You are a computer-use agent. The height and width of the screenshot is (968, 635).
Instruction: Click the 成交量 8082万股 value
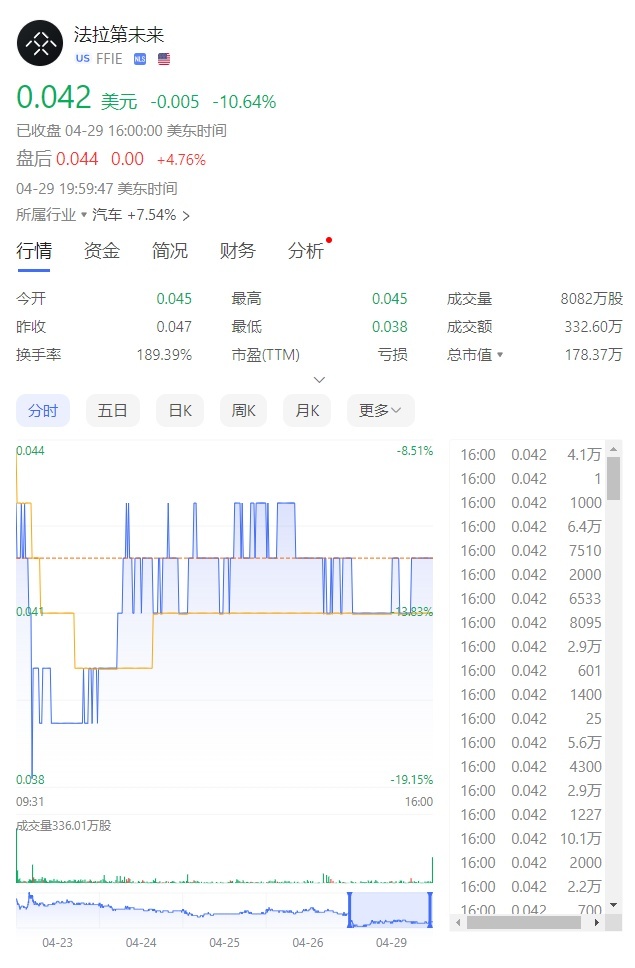point(591,299)
